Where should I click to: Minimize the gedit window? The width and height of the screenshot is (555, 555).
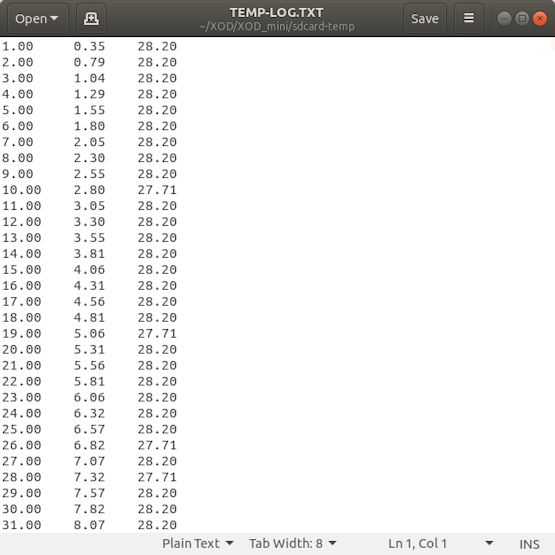(x=504, y=18)
